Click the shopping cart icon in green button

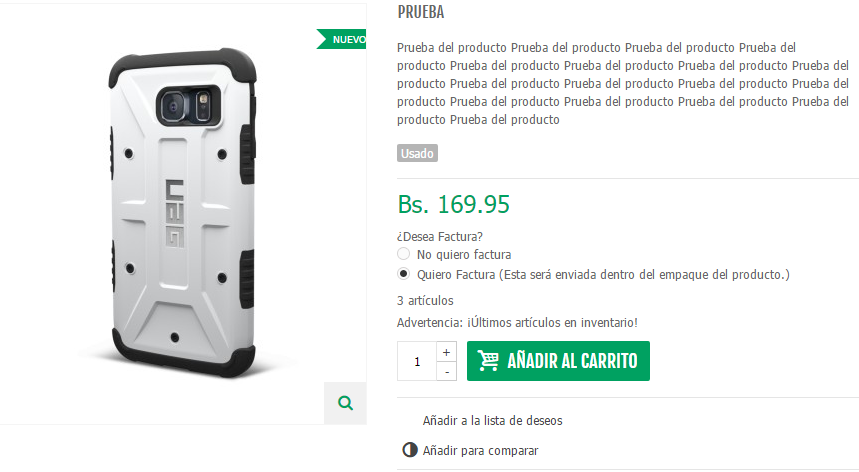pyautogui.click(x=488, y=361)
